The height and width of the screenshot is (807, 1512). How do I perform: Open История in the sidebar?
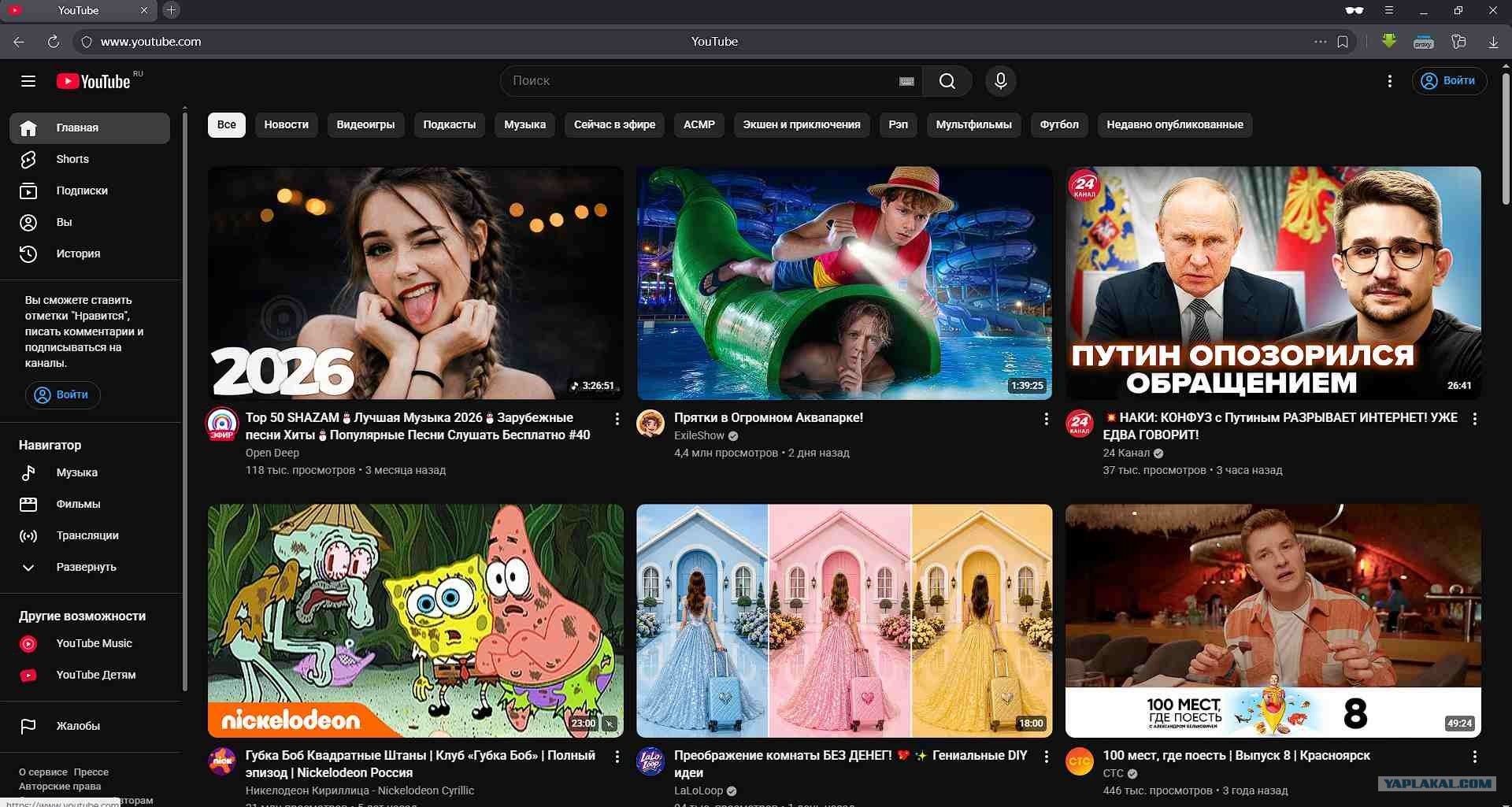click(90, 254)
